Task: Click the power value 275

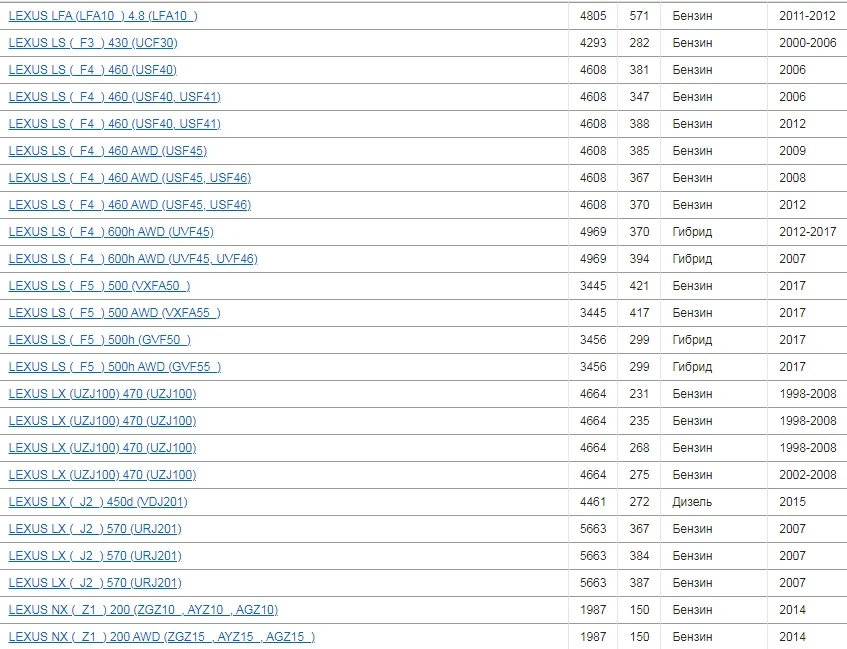Action: coord(639,475)
